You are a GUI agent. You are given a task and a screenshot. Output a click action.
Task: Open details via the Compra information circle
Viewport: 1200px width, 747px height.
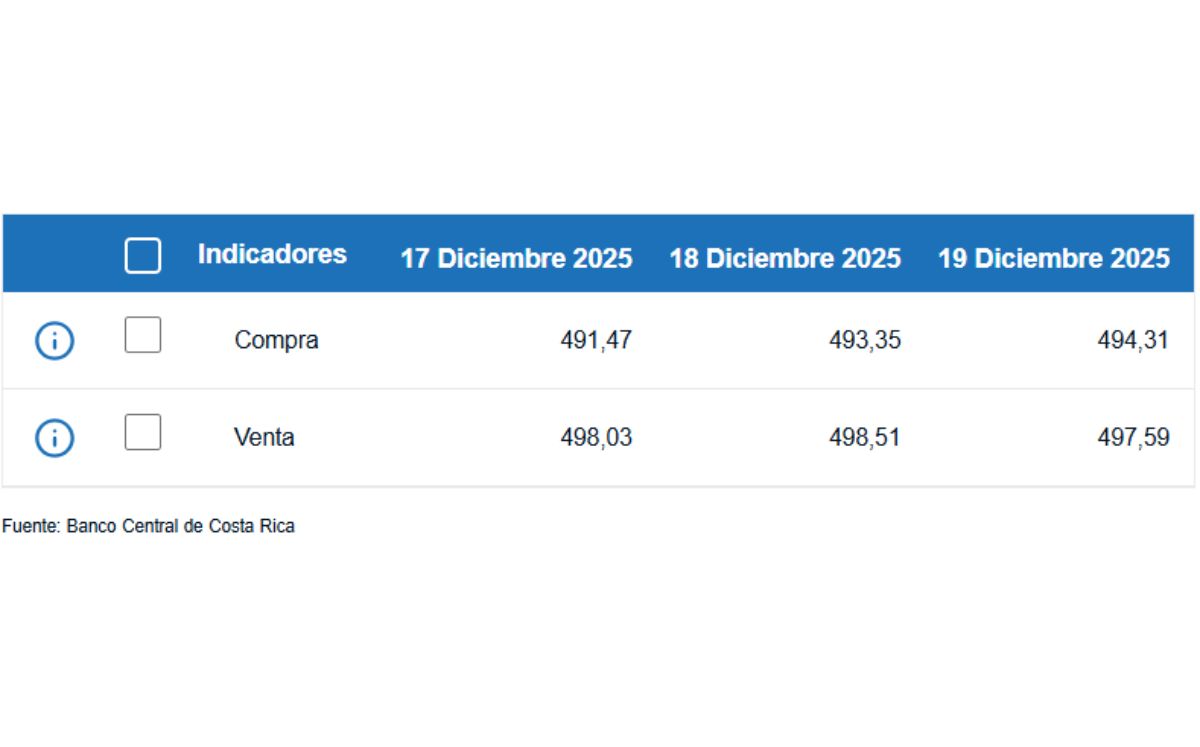[x=55, y=340]
